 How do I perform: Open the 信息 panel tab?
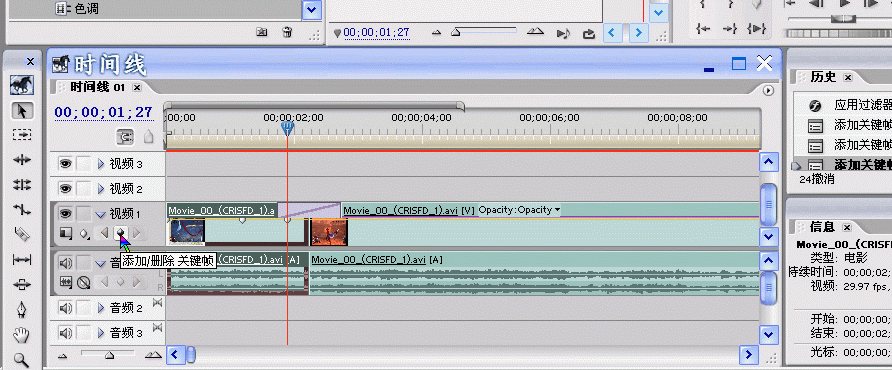(x=822, y=227)
